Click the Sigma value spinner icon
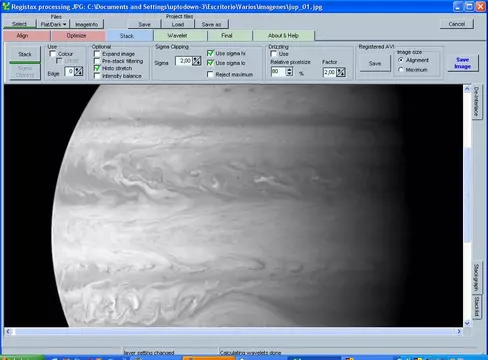 pos(197,61)
